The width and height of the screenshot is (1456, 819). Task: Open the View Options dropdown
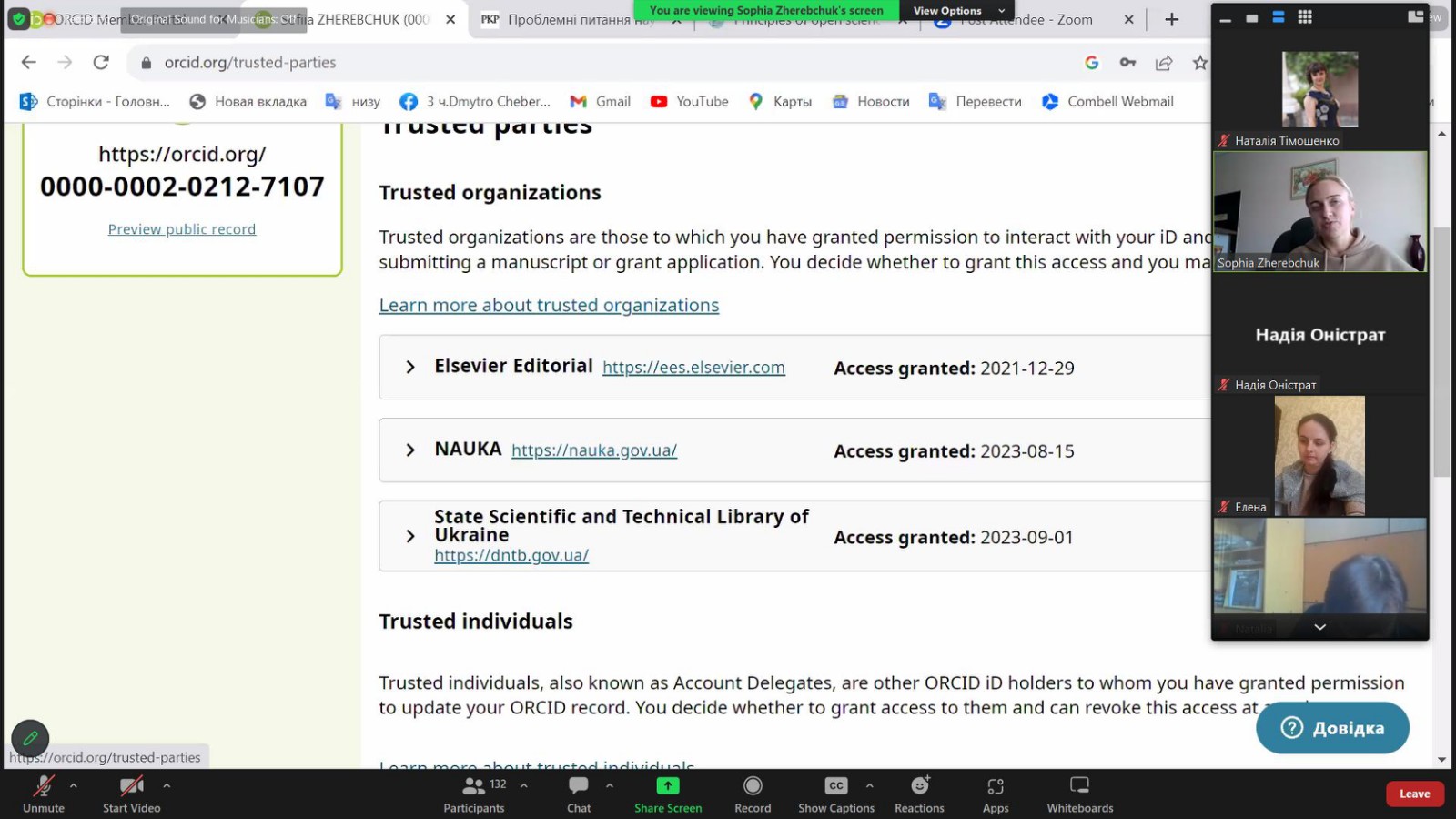click(957, 11)
